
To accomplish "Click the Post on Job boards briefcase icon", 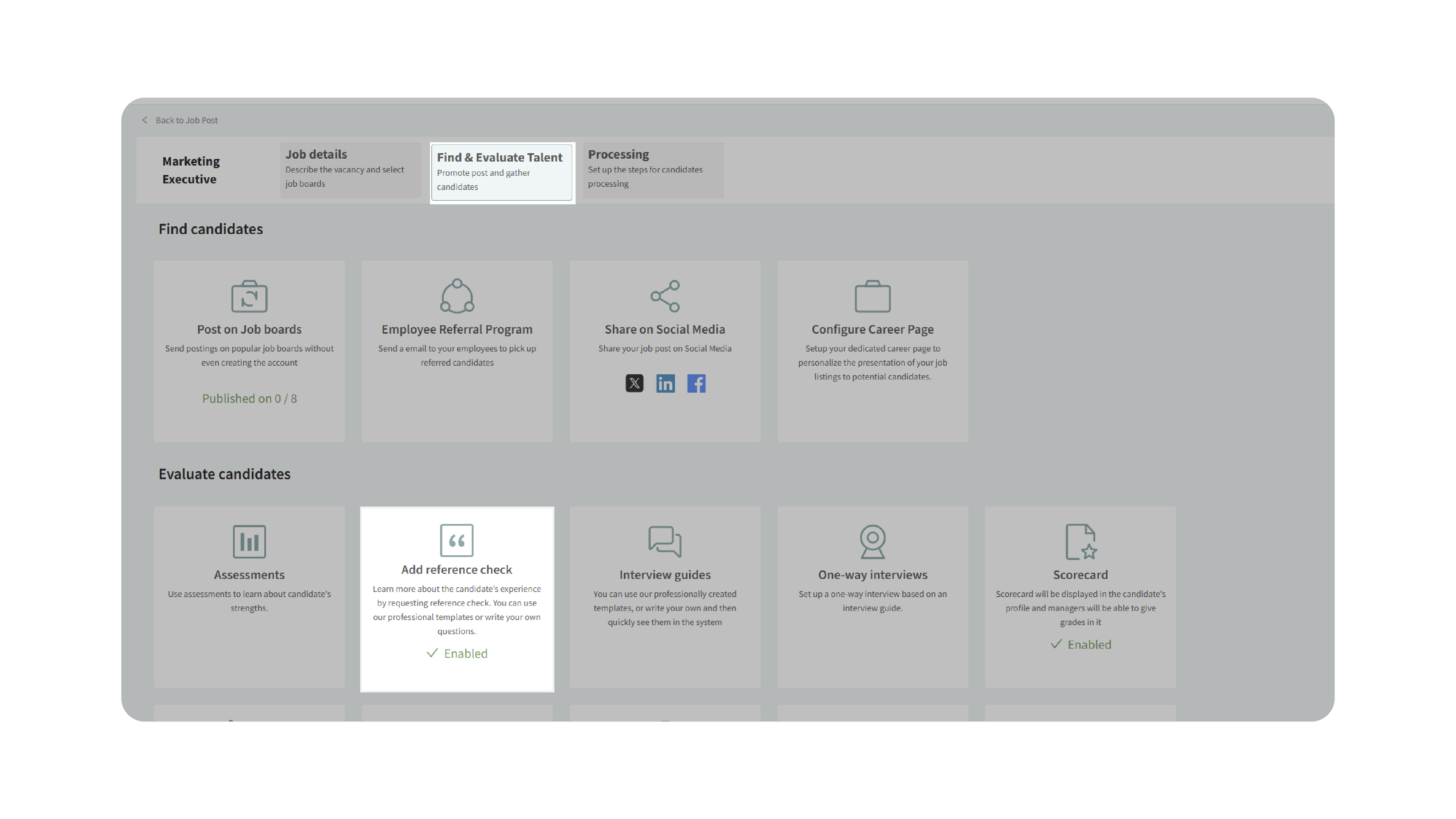I will pos(249,296).
